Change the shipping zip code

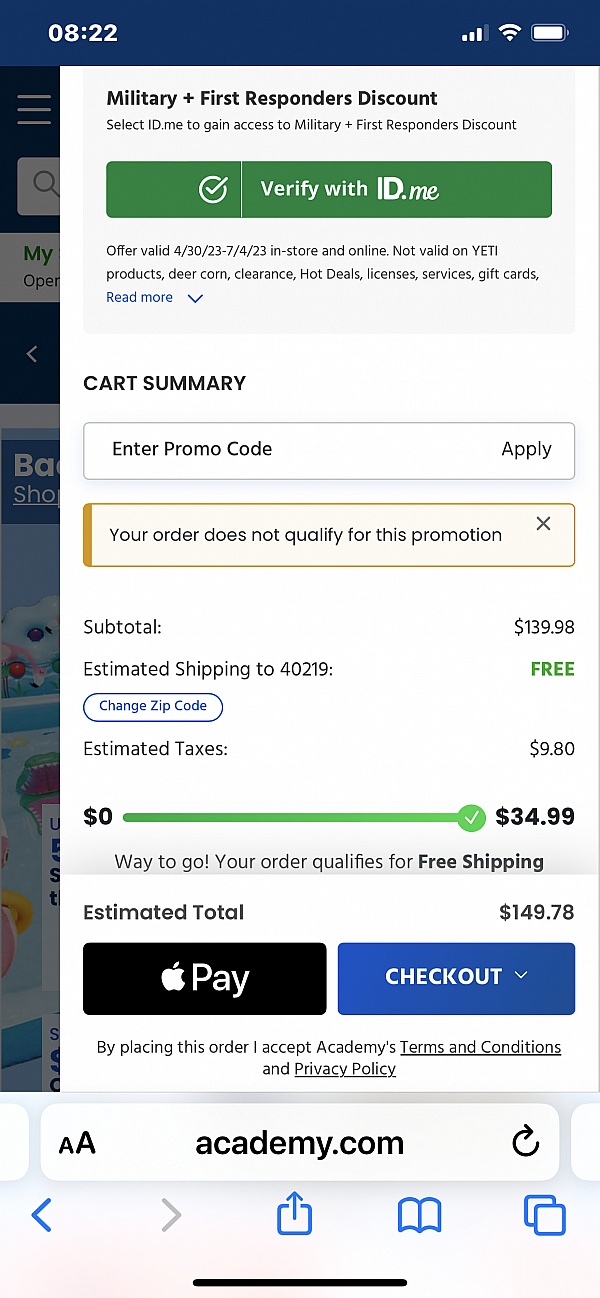click(152, 707)
